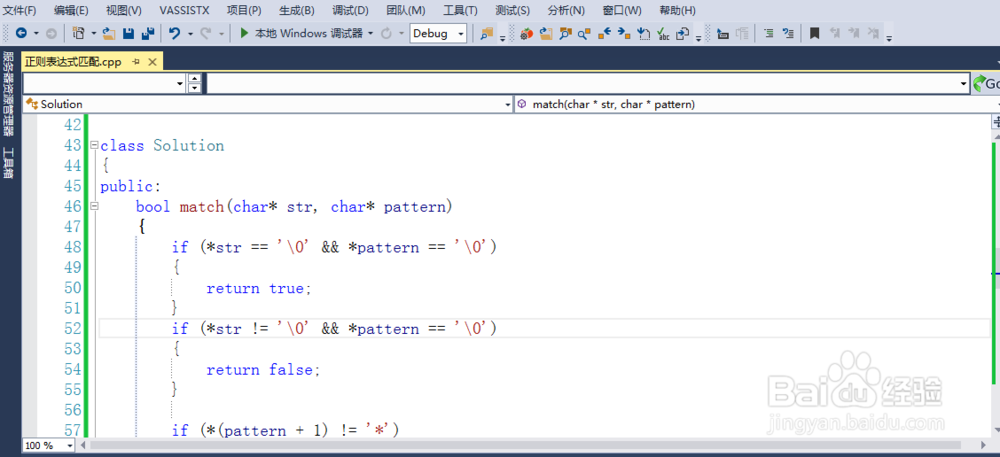Click the text "return false;" on line 54
Viewport: 1000px width, 457px height.
[263, 370]
